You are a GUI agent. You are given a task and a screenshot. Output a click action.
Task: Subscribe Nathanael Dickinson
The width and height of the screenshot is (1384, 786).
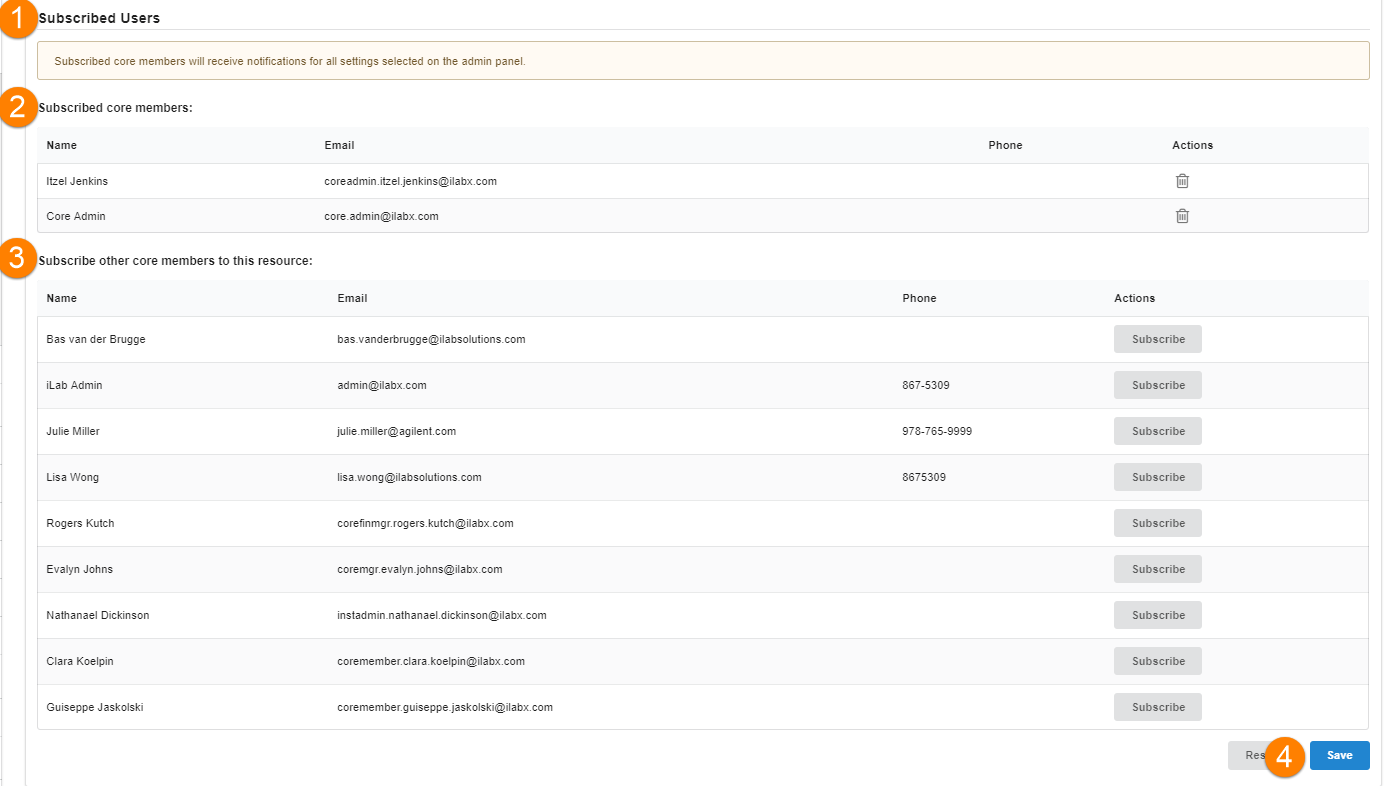click(1158, 615)
